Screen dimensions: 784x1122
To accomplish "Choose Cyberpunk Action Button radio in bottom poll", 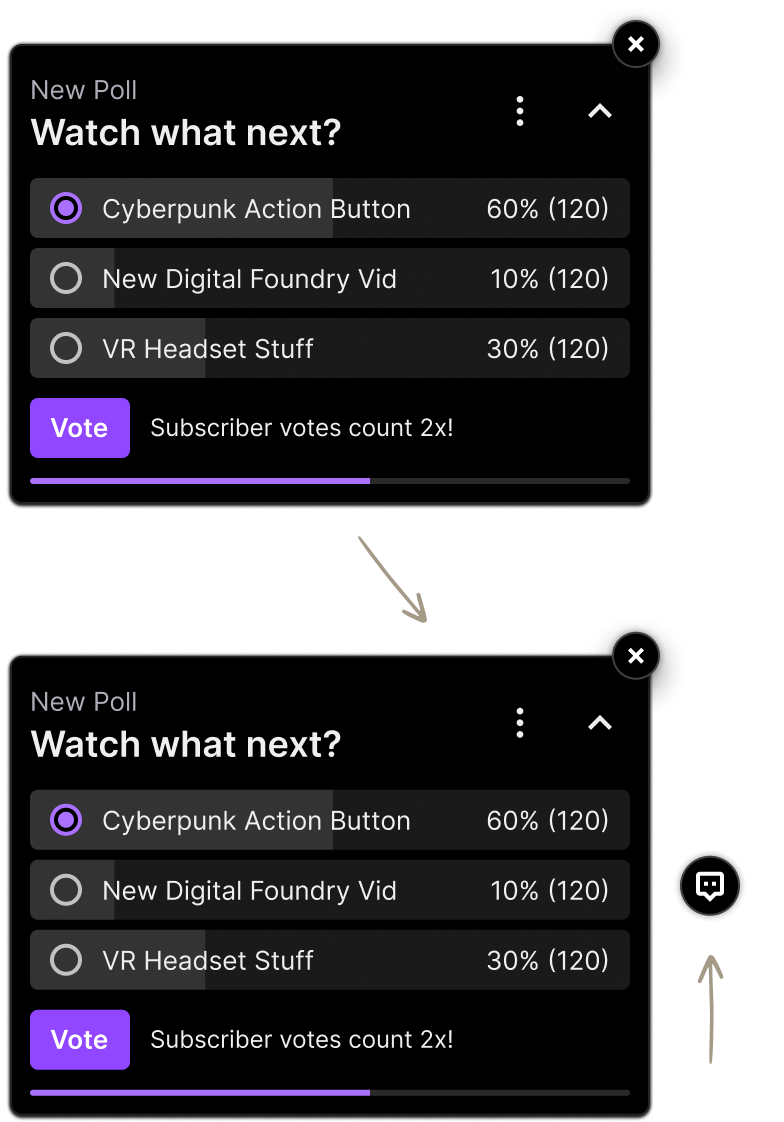I will tap(66, 820).
